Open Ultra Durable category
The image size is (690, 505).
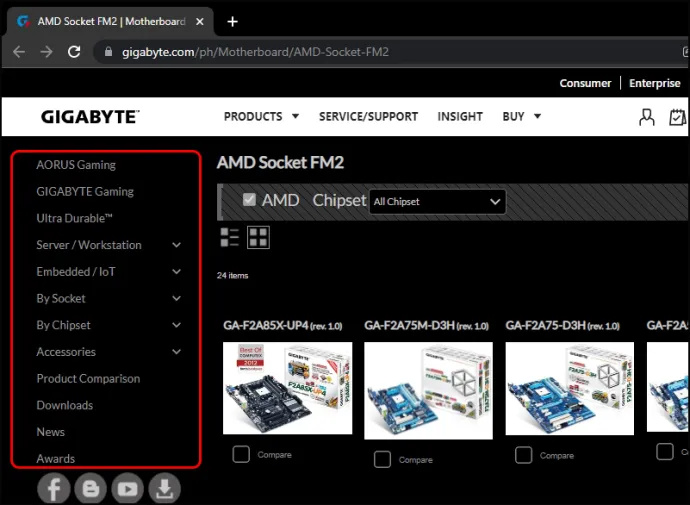pos(74,218)
